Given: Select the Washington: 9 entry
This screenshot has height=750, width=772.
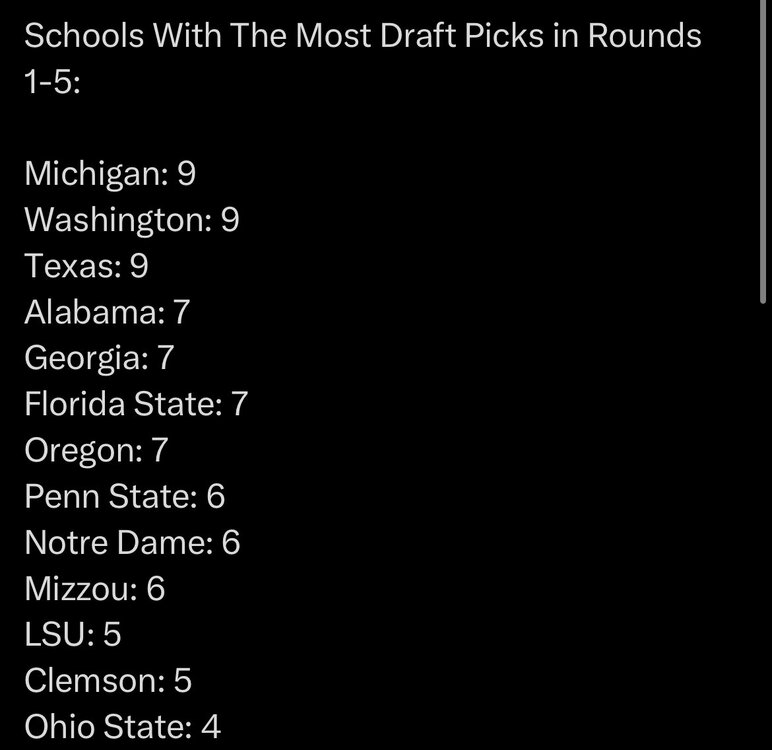Looking at the screenshot, I should coord(131,220).
